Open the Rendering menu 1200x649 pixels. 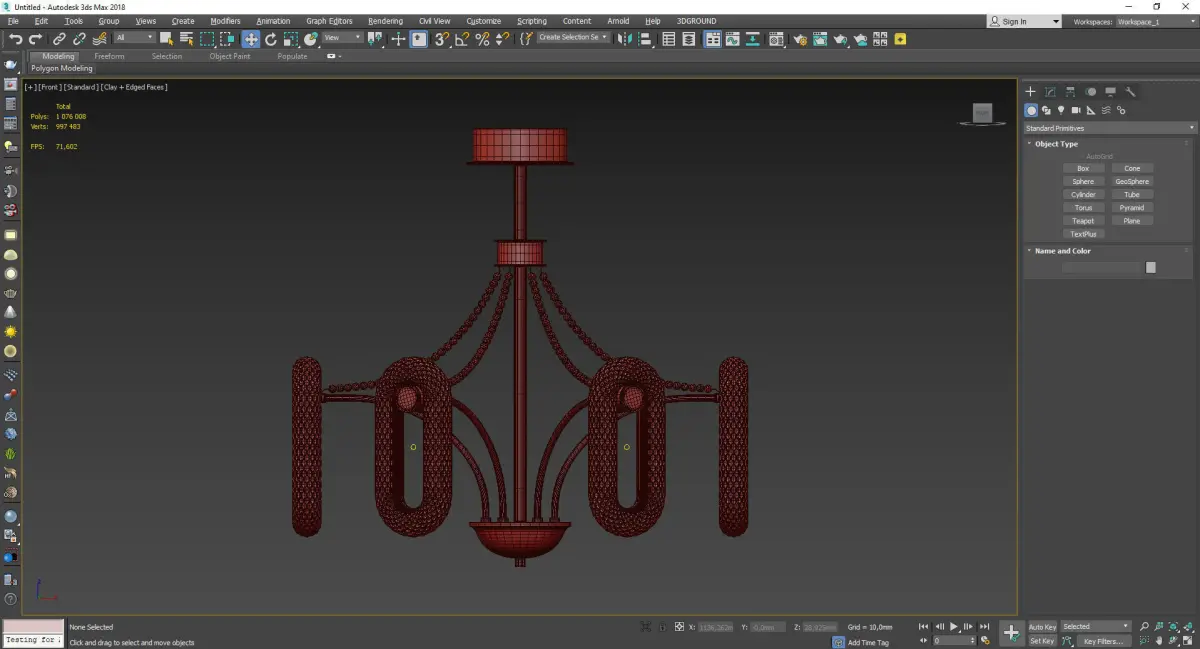[x=385, y=21]
